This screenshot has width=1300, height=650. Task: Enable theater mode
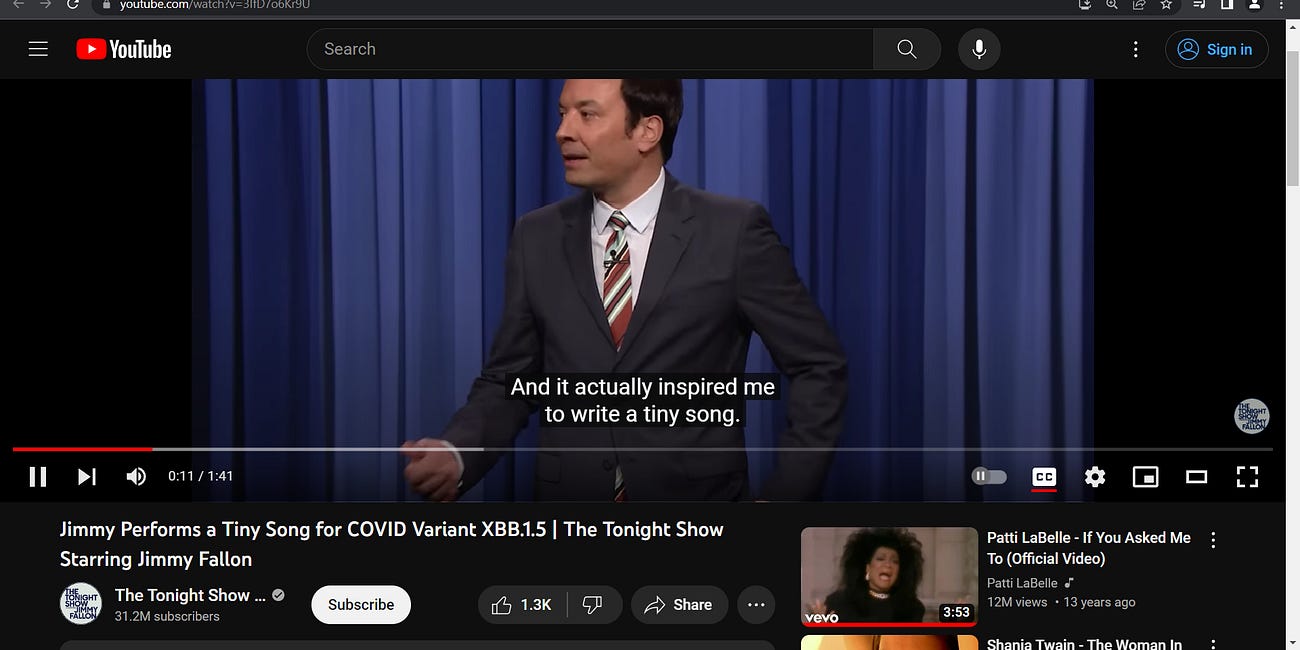coord(1196,477)
